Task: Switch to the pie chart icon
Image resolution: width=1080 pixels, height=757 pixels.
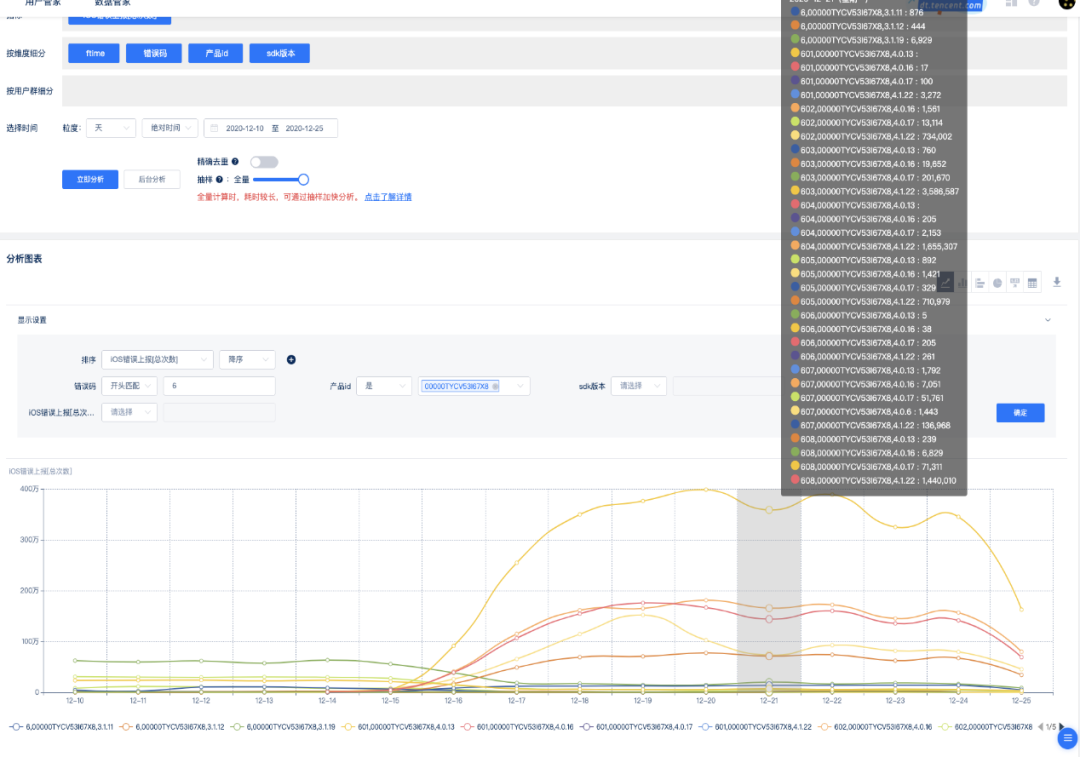Action: pyautogui.click(x=997, y=282)
